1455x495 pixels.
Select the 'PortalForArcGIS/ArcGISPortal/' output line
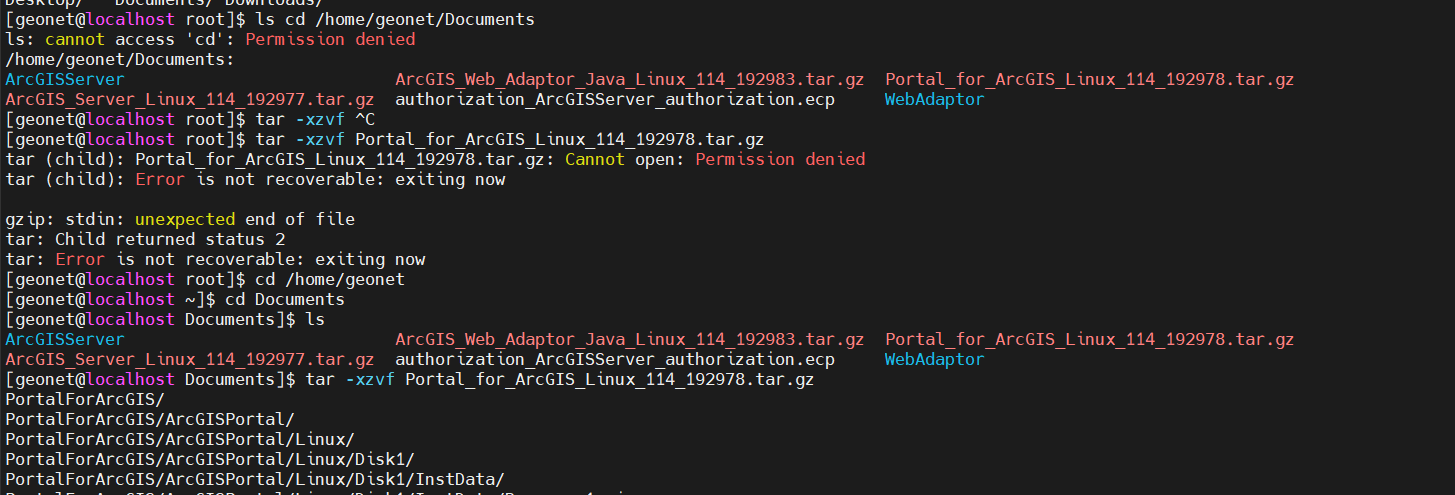[150, 419]
